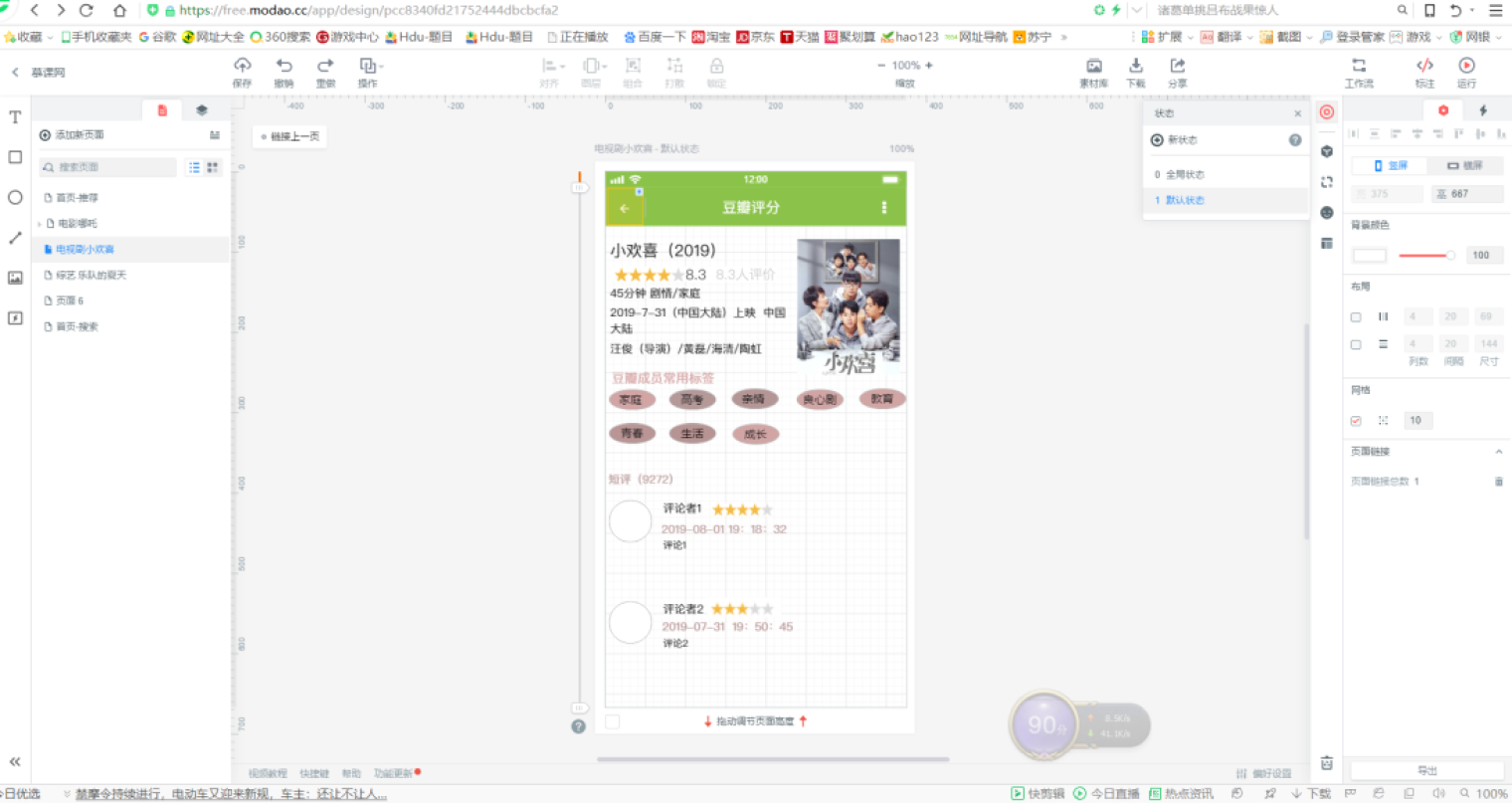Collapse the 页面链接 section
The image size is (1512, 803).
(1498, 452)
